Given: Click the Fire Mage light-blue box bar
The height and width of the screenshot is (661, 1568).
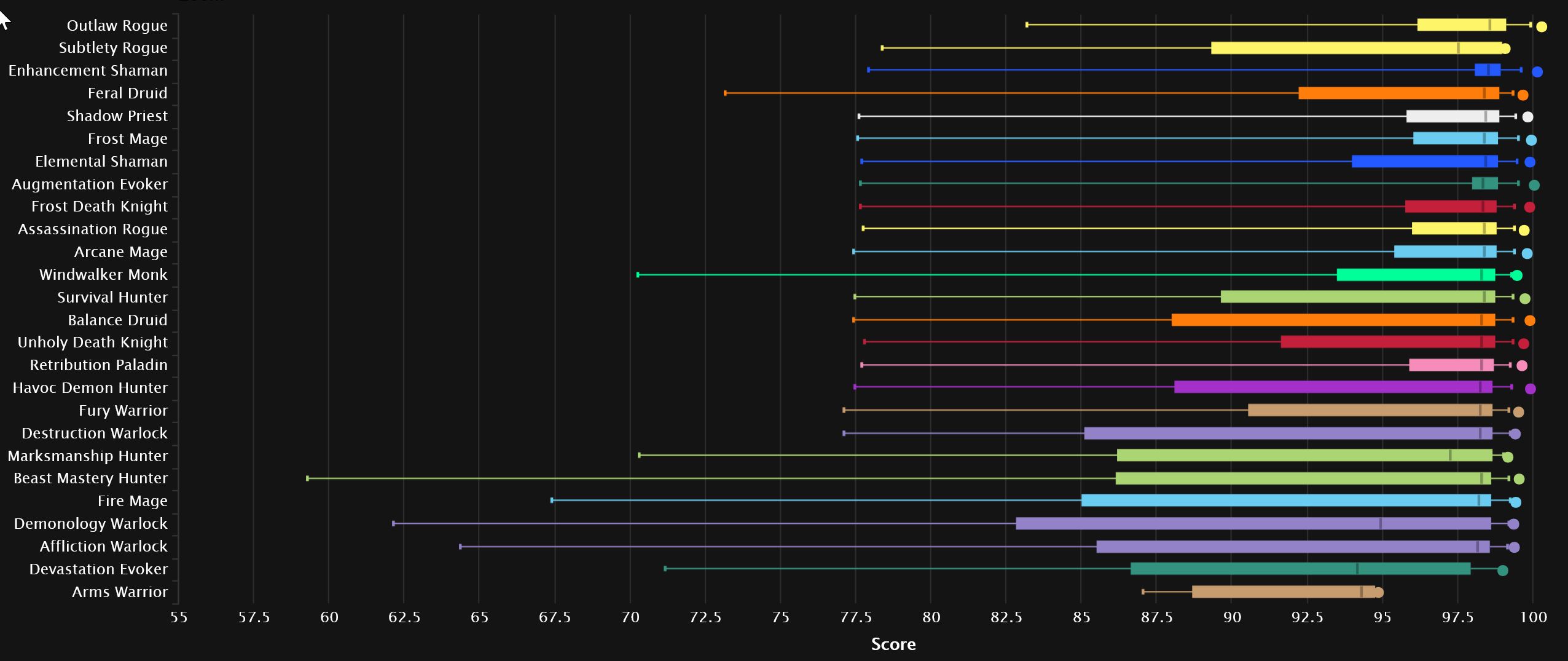Looking at the screenshot, I should click(1284, 501).
